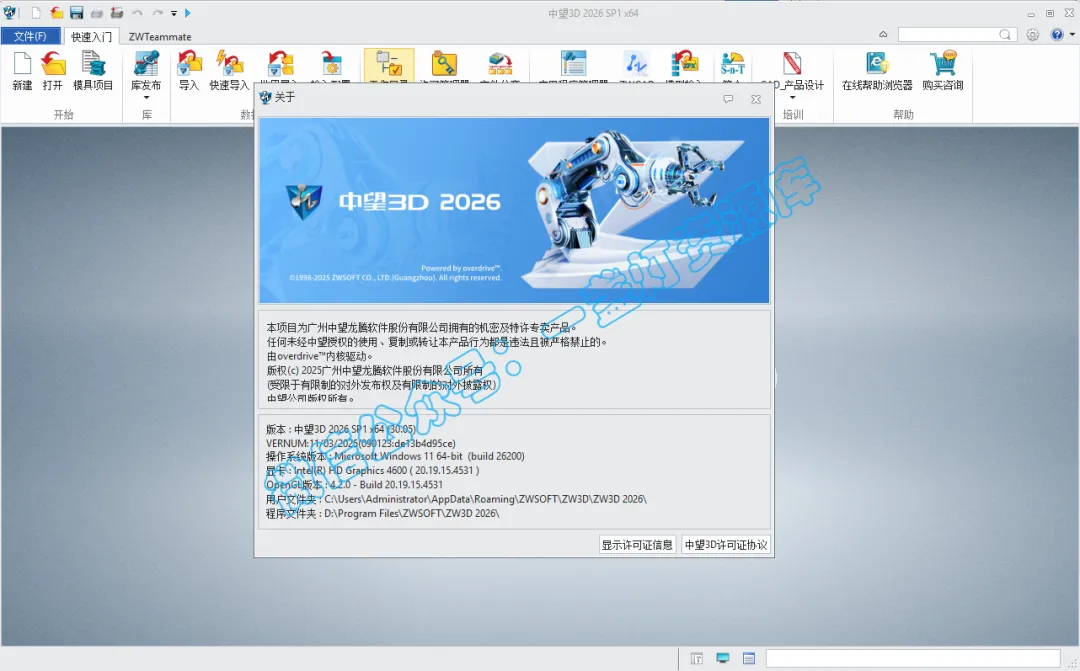Click the S-n-T tutorial icon
The height and width of the screenshot is (671, 1080).
pos(732,65)
